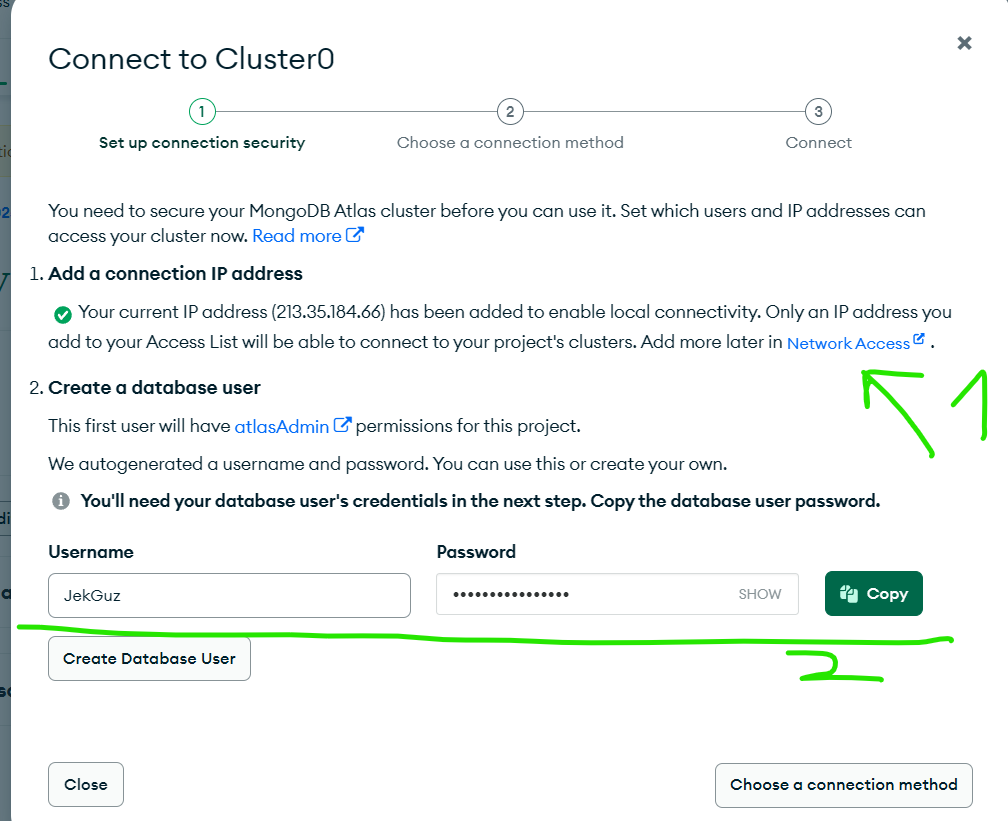Image resolution: width=1008 pixels, height=821 pixels.
Task: Open the Network Access link
Action: 848,343
